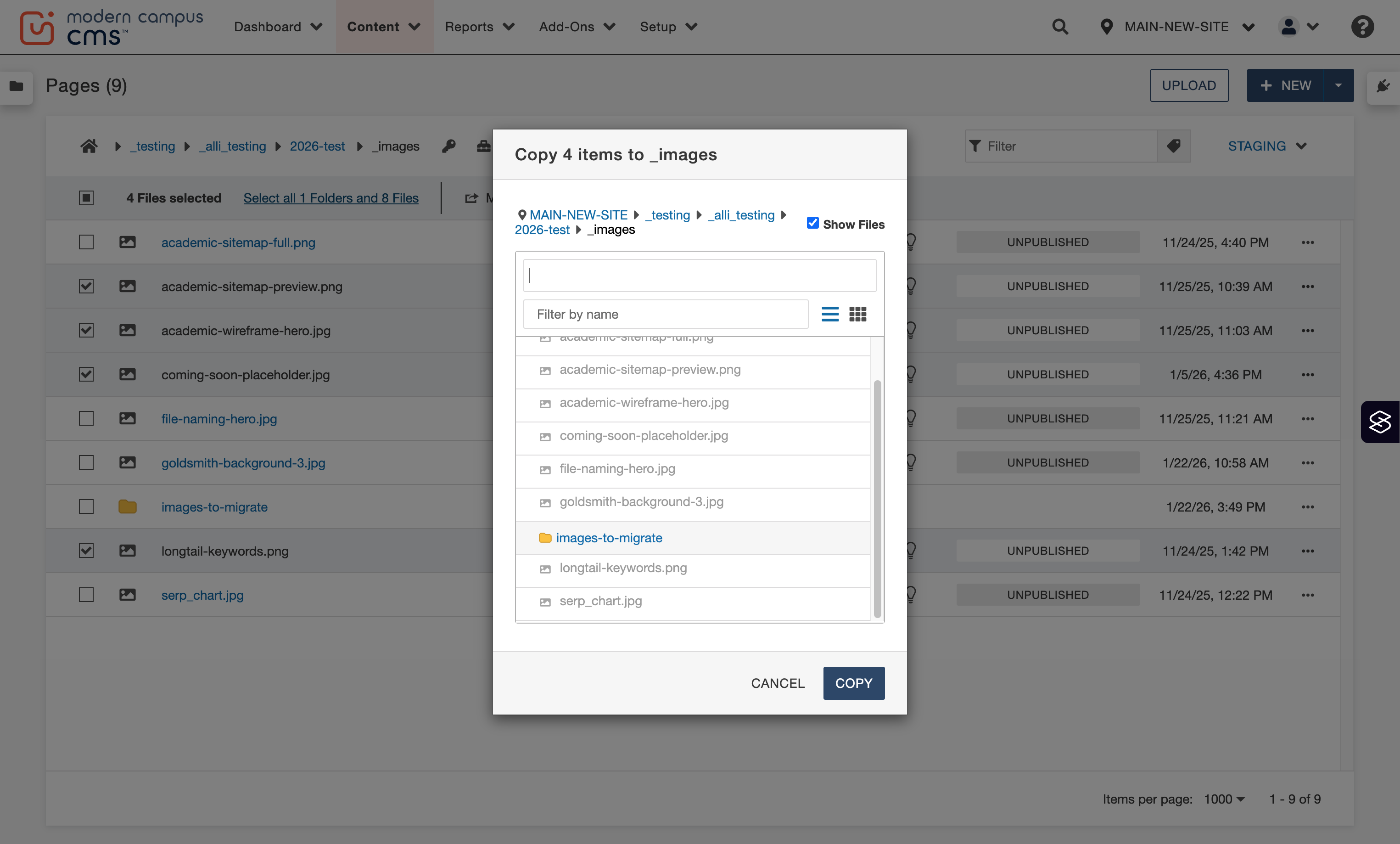Click the dialog file list scrollbar

point(877,498)
